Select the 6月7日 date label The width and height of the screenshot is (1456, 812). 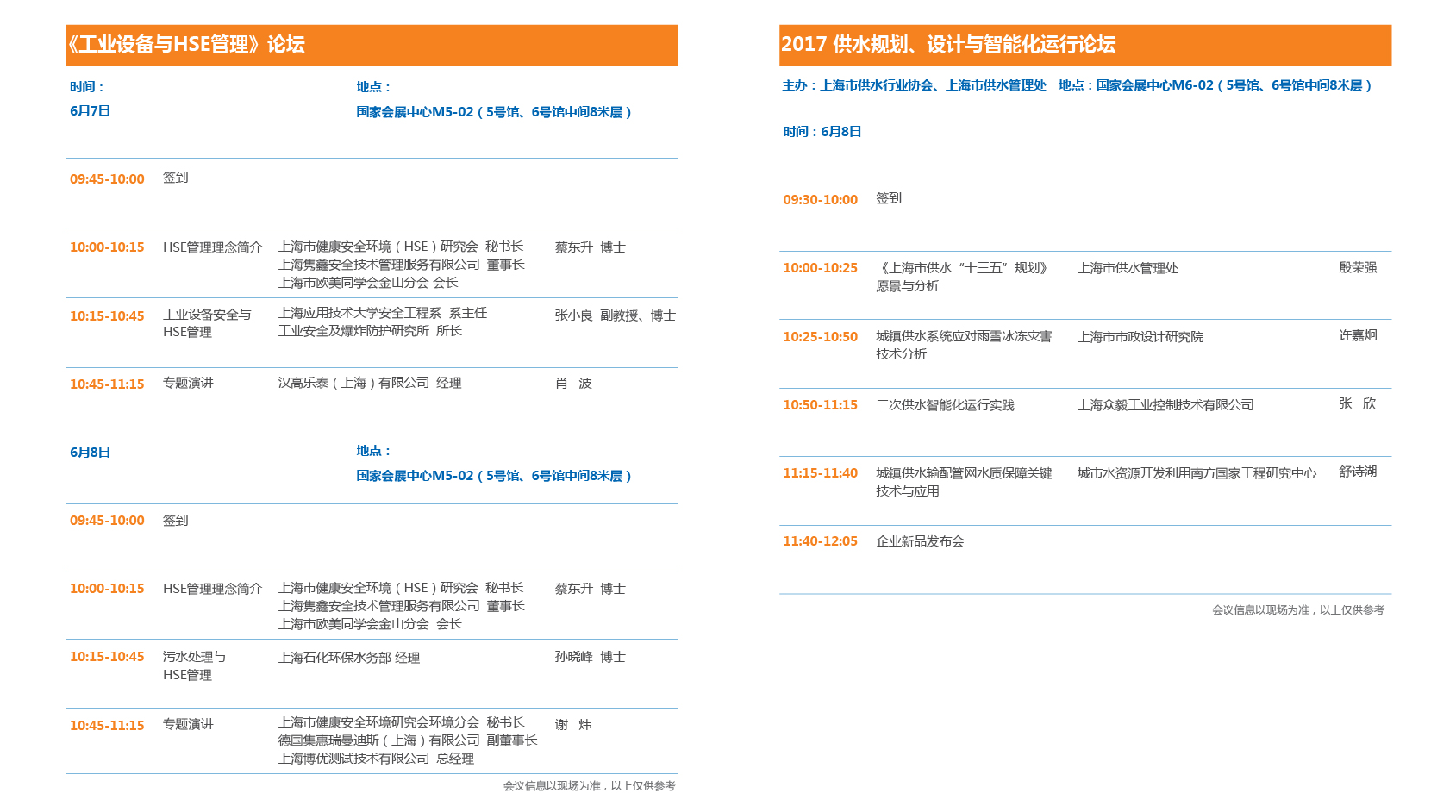pyautogui.click(x=91, y=111)
